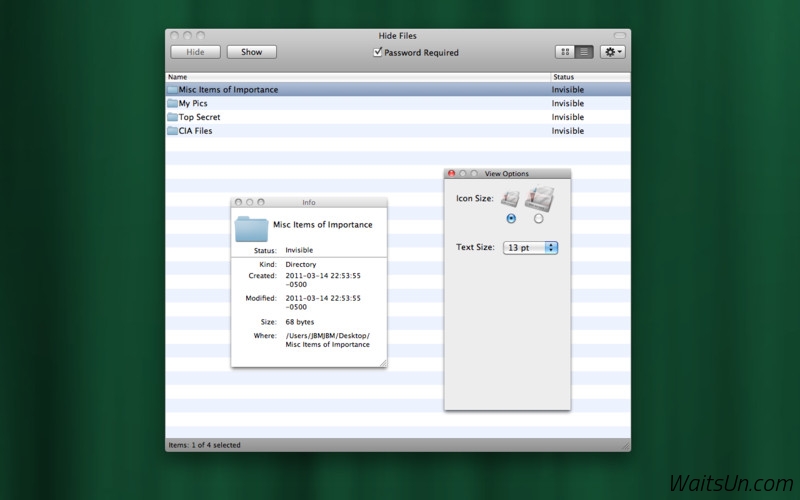The width and height of the screenshot is (800, 500).
Task: Click the My Pics folder icon
Action: (172, 103)
